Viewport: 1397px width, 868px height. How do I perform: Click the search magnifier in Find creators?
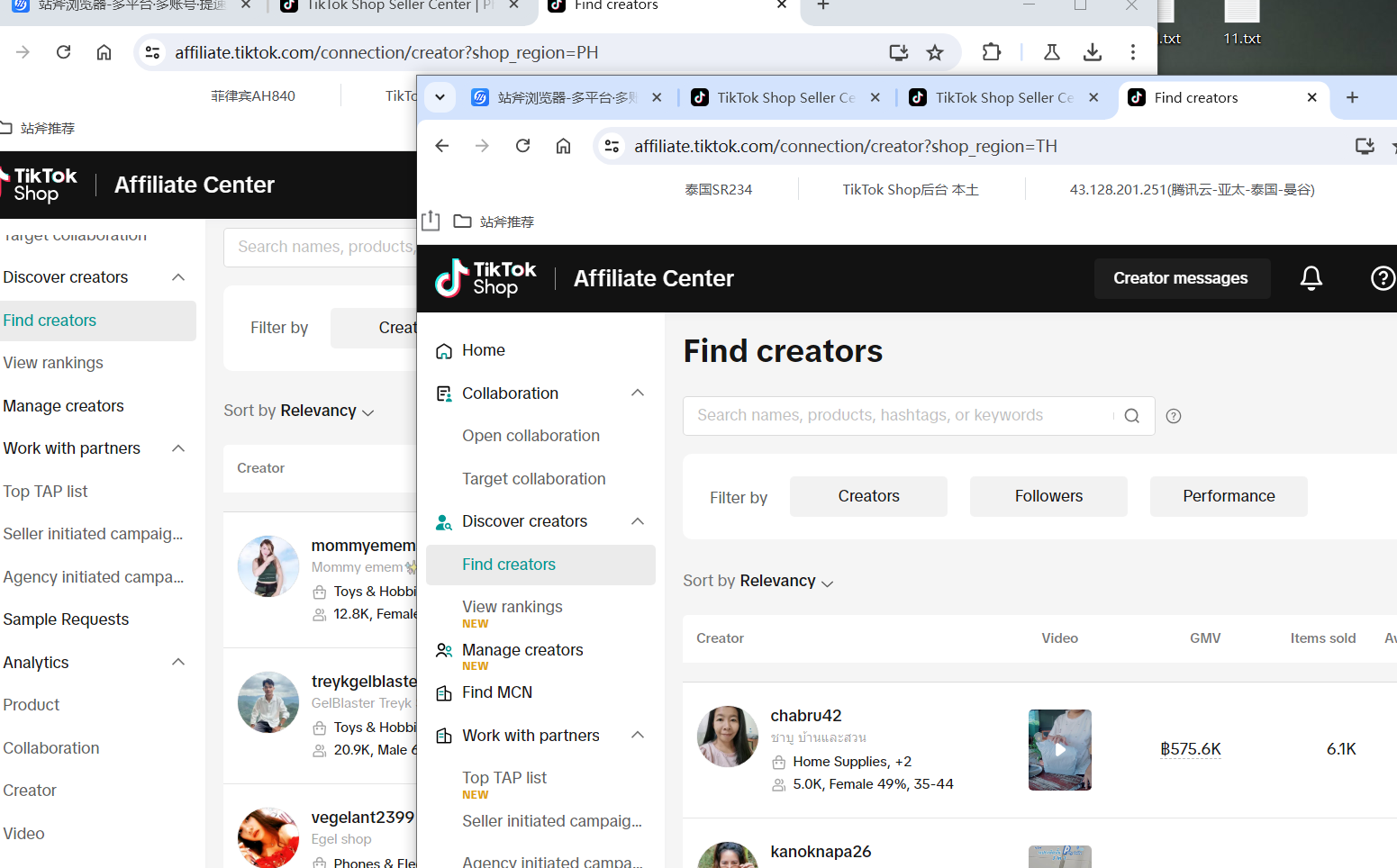pos(1132,416)
